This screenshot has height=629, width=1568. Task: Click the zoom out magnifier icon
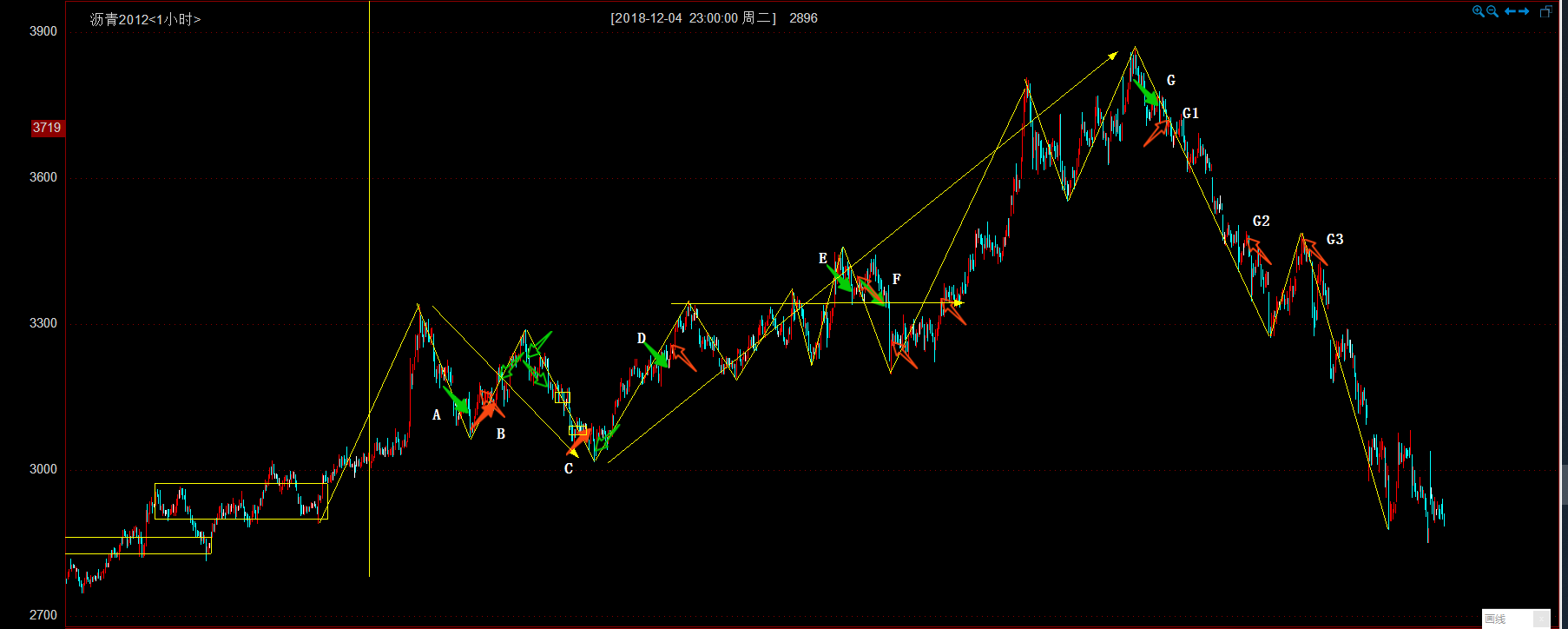[x=1492, y=11]
